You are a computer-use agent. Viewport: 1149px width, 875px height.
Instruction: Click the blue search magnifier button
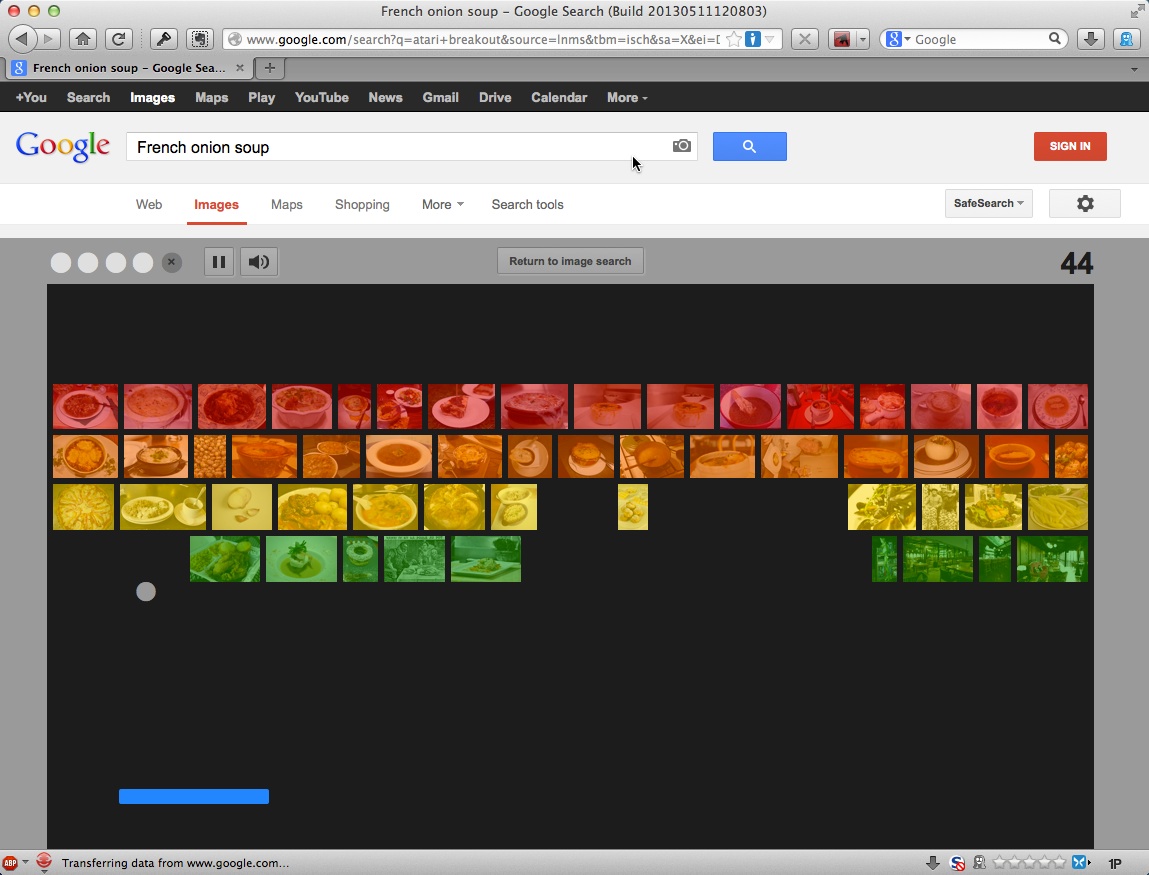tap(749, 146)
